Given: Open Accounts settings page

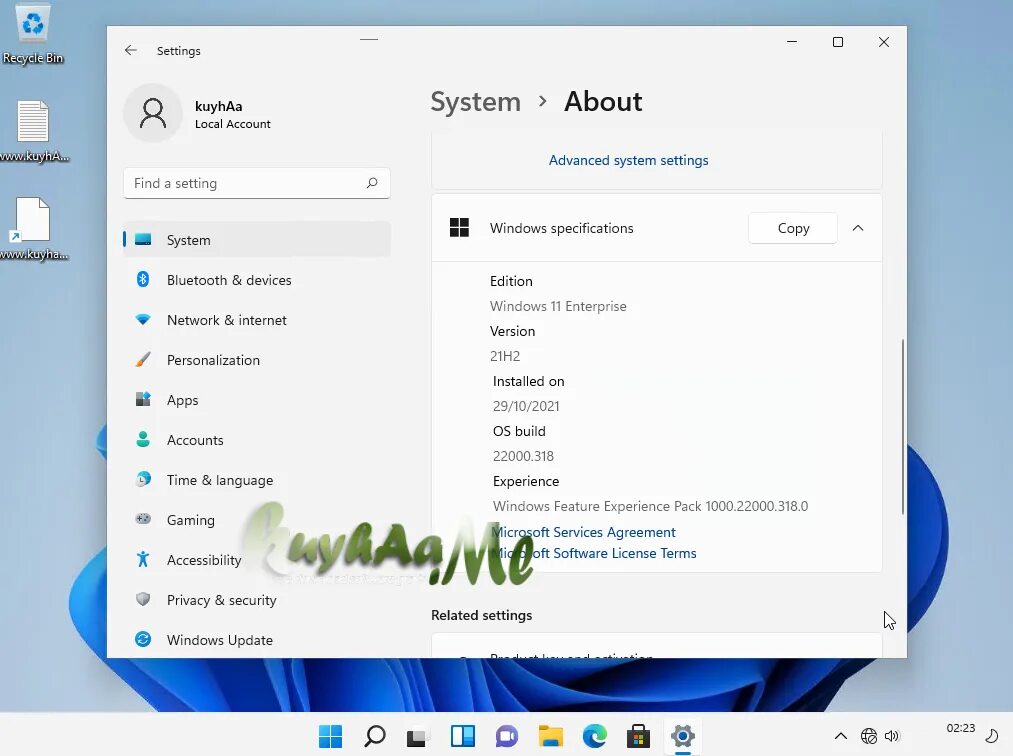Looking at the screenshot, I should click(x=256, y=440).
